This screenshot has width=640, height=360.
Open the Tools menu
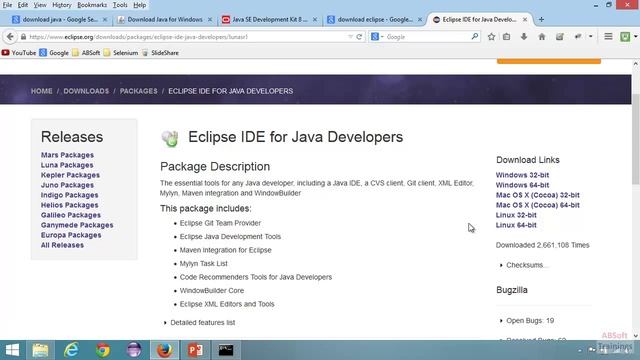click(x=120, y=5)
